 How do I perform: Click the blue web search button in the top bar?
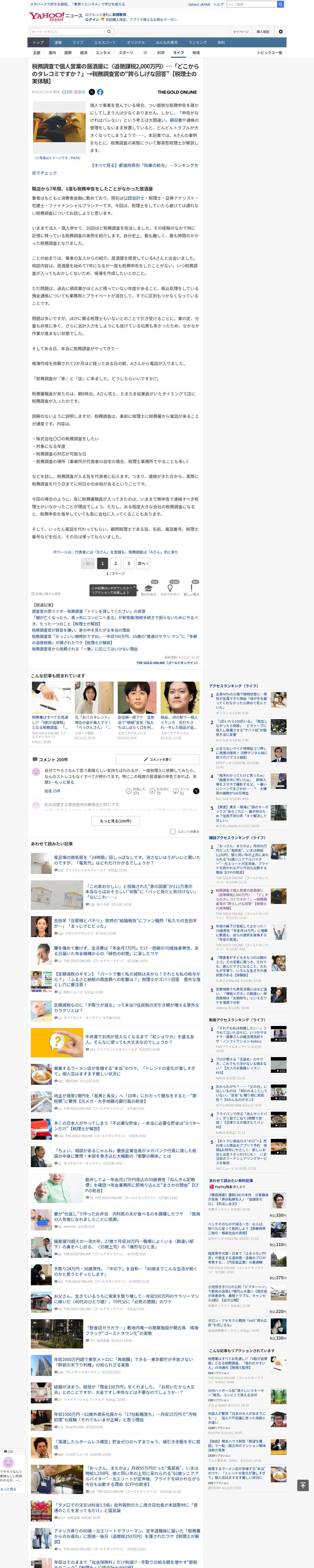pyautogui.click(x=281, y=4)
